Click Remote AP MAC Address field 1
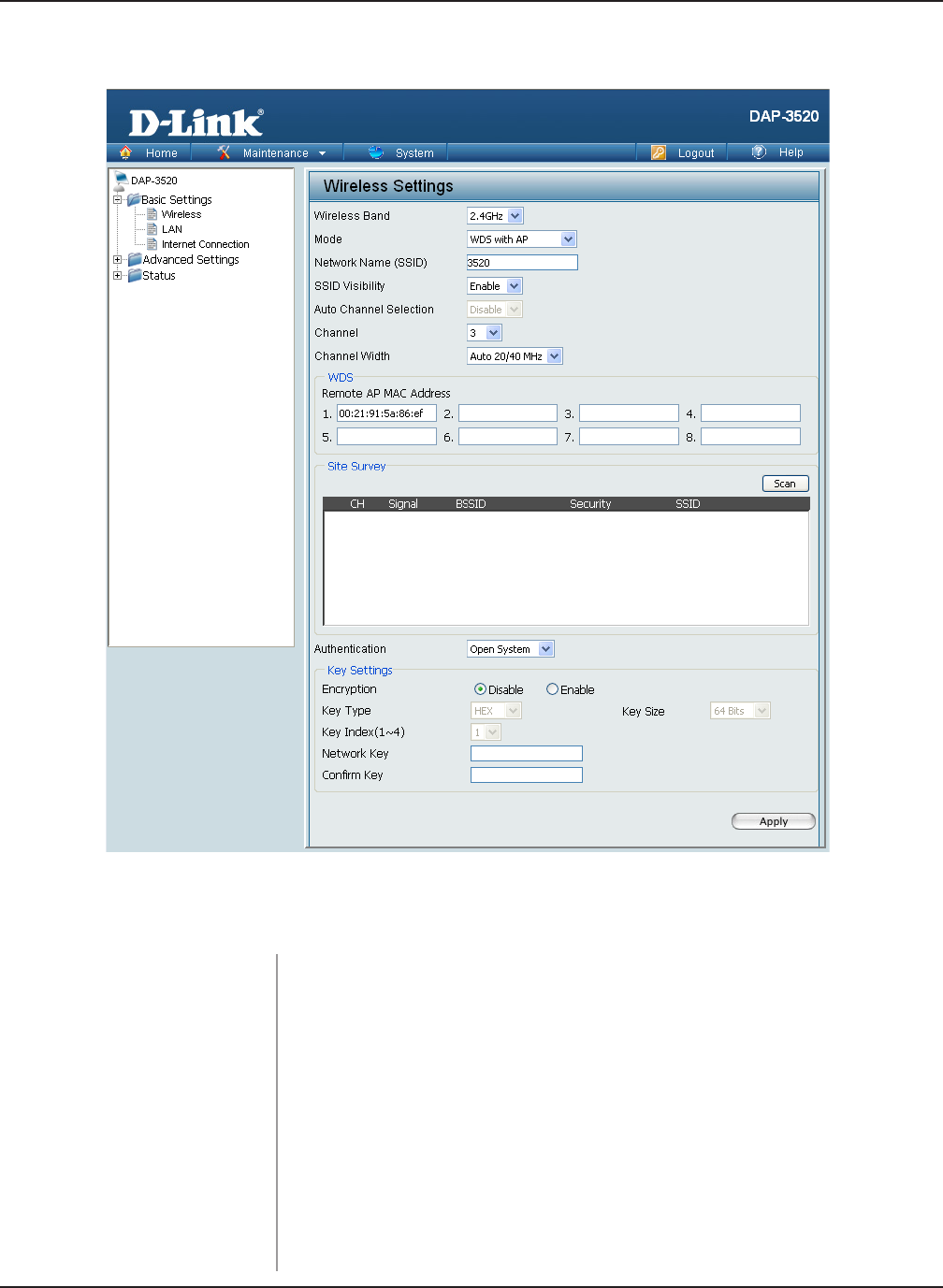Image resolution: width=943 pixels, height=1288 pixels. [386, 412]
